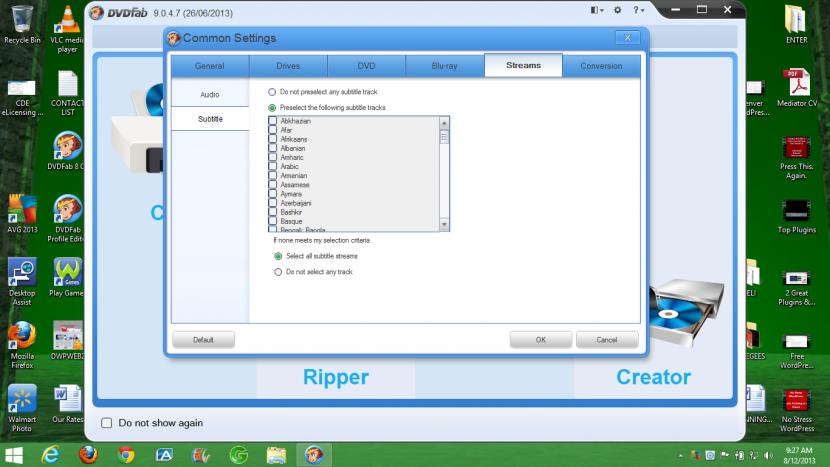
Task: Select the Creator mode label
Action: (653, 377)
